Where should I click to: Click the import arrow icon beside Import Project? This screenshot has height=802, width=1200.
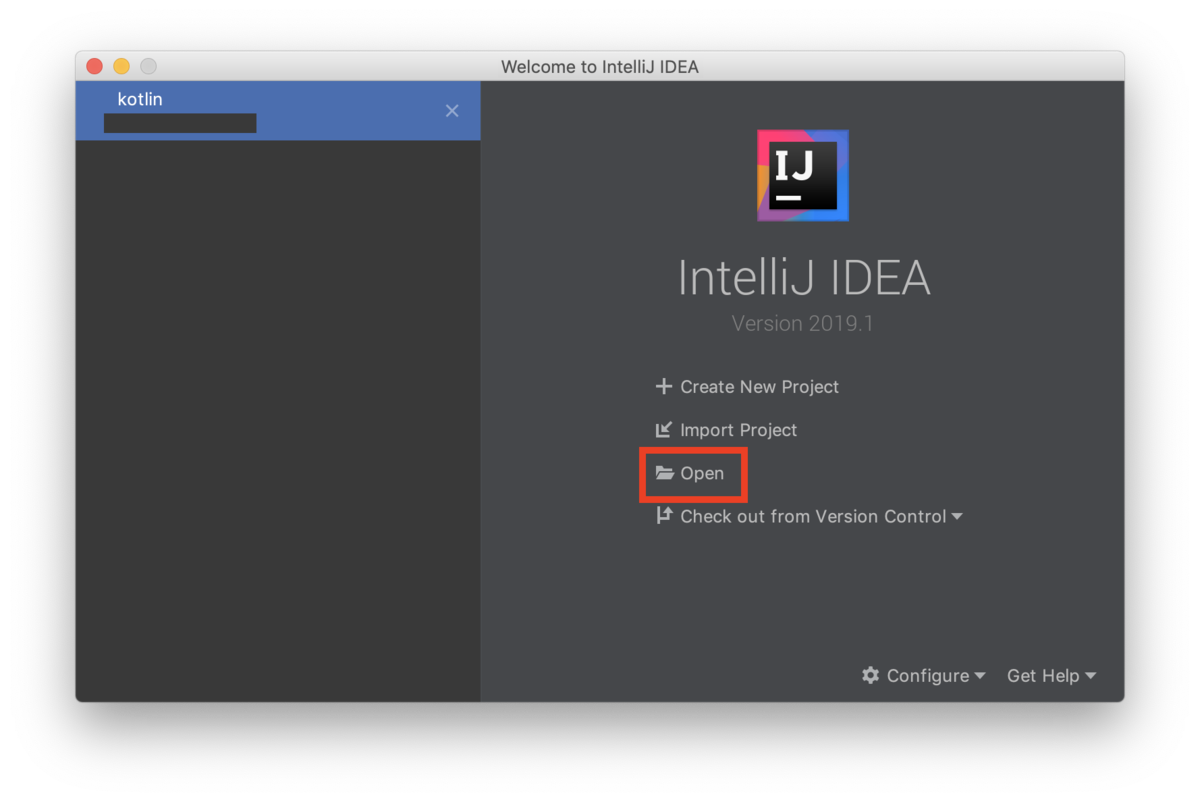click(x=663, y=430)
